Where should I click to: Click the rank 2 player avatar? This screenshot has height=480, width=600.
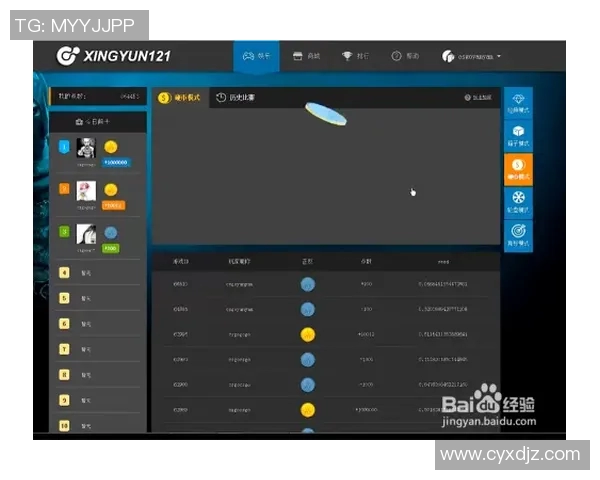pyautogui.click(x=86, y=191)
